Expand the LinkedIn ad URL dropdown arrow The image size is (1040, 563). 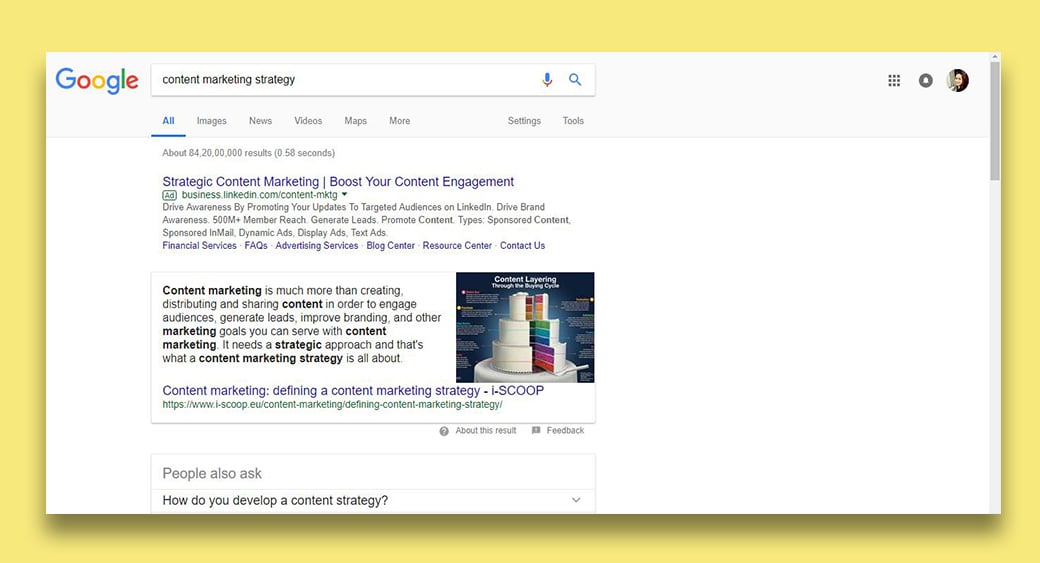tap(345, 195)
